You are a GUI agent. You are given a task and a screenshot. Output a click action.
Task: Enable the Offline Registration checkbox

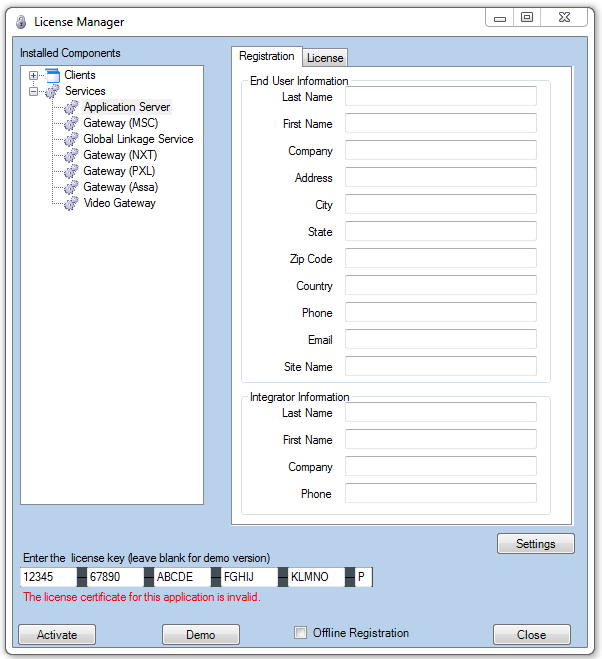(x=300, y=633)
